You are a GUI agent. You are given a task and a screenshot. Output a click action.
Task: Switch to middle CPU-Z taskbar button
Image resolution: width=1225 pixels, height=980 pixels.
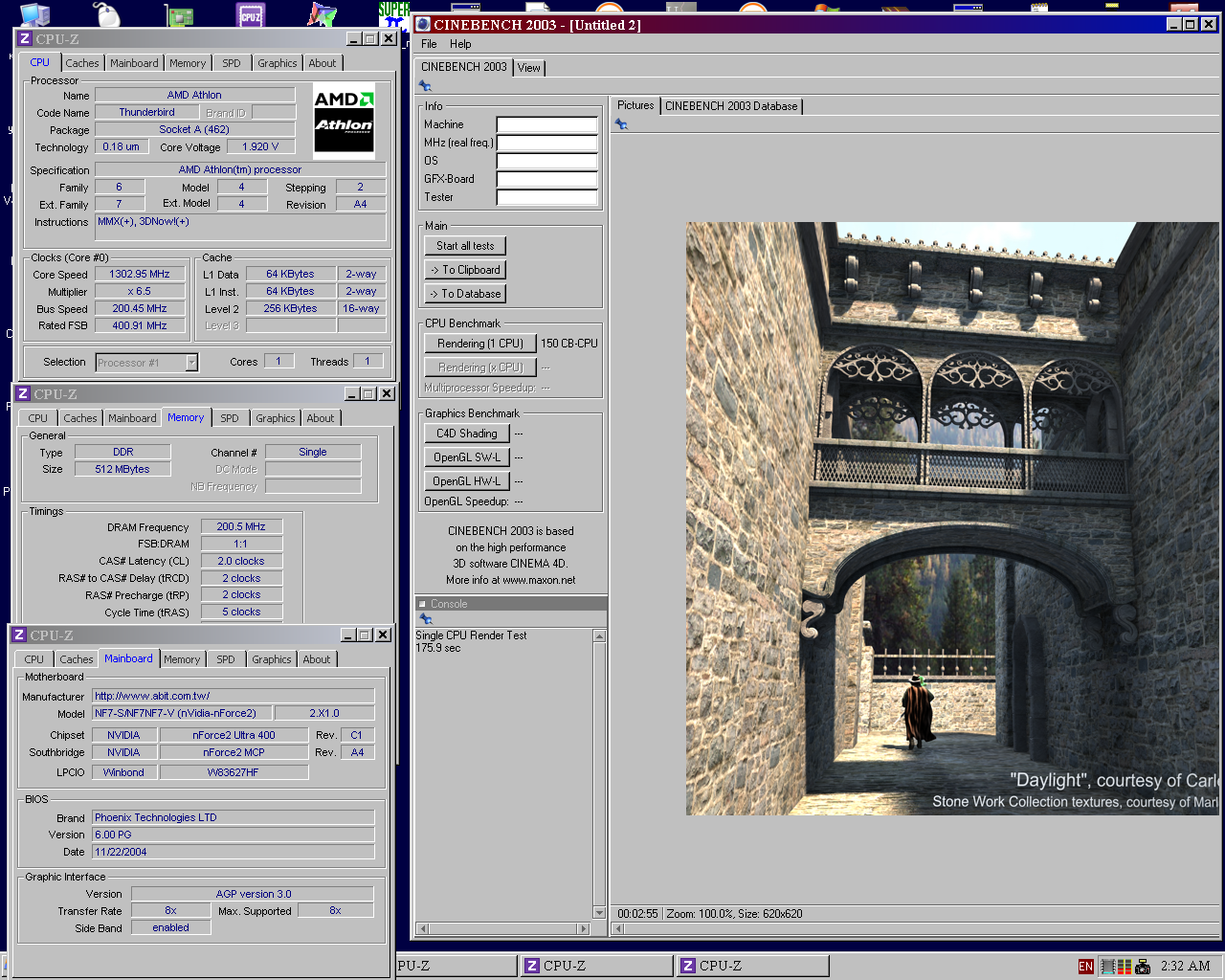click(x=595, y=966)
